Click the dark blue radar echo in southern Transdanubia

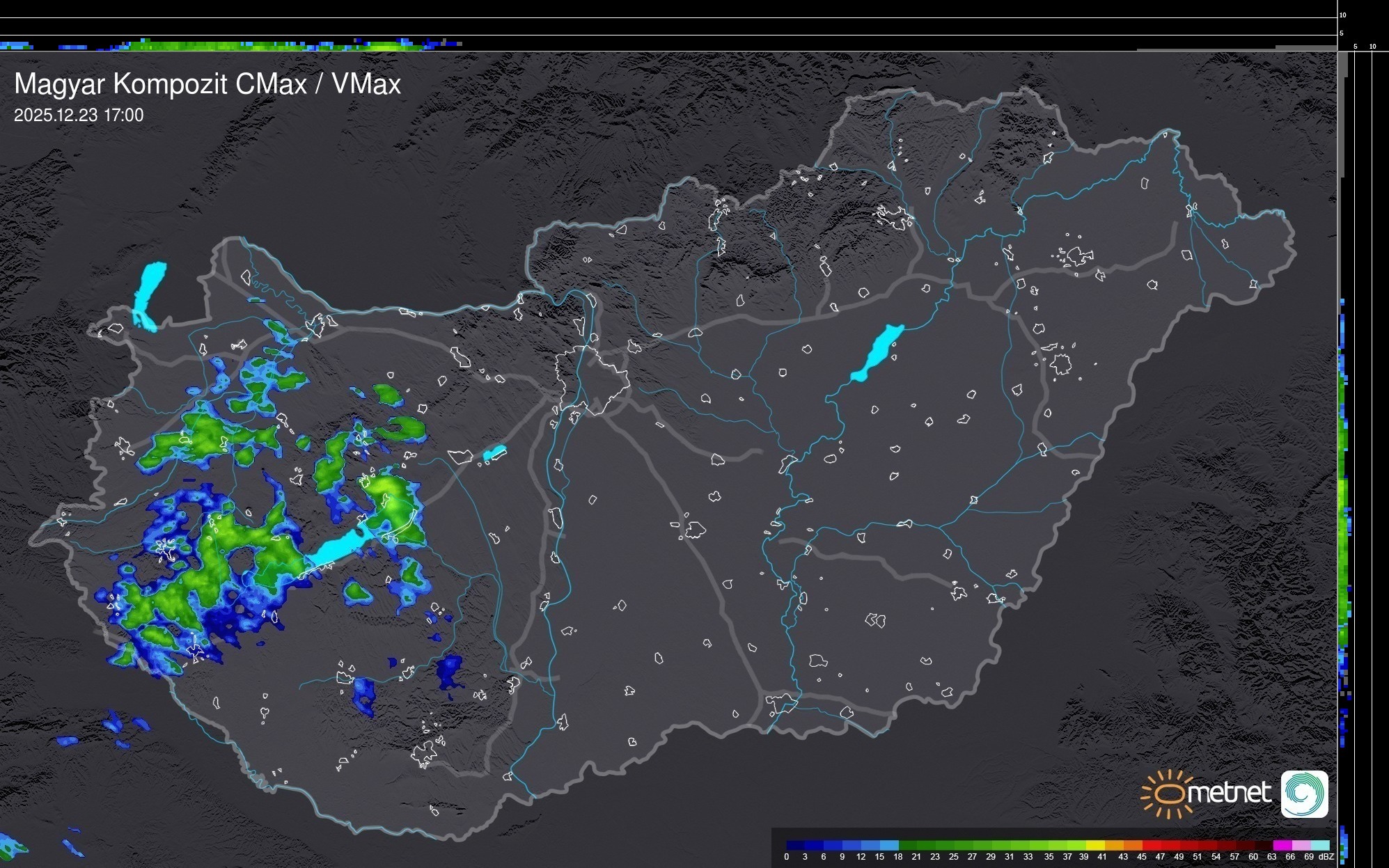click(x=449, y=671)
